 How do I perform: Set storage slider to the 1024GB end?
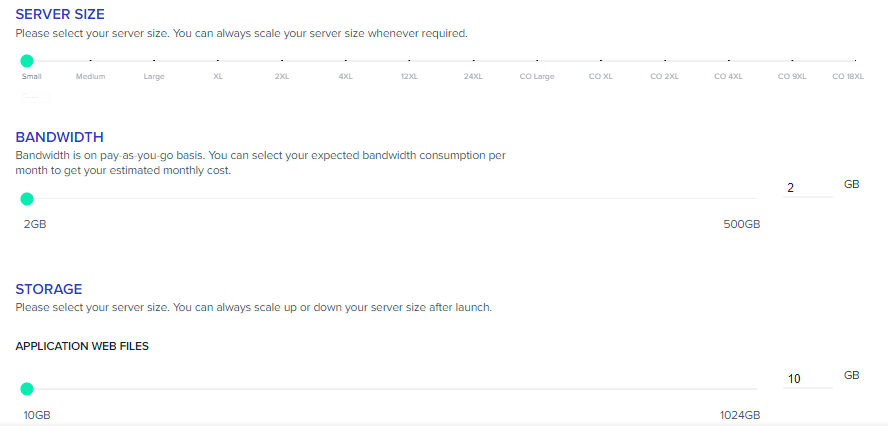pos(755,389)
